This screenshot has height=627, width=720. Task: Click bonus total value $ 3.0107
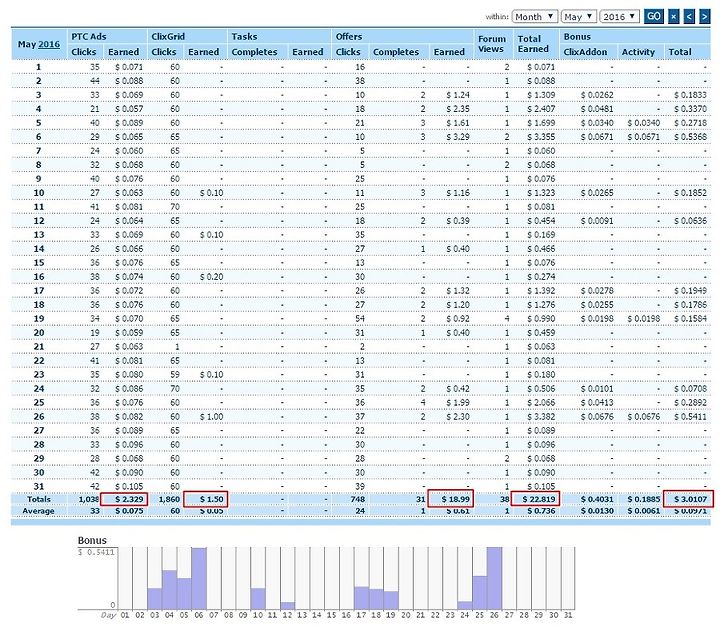click(688, 499)
